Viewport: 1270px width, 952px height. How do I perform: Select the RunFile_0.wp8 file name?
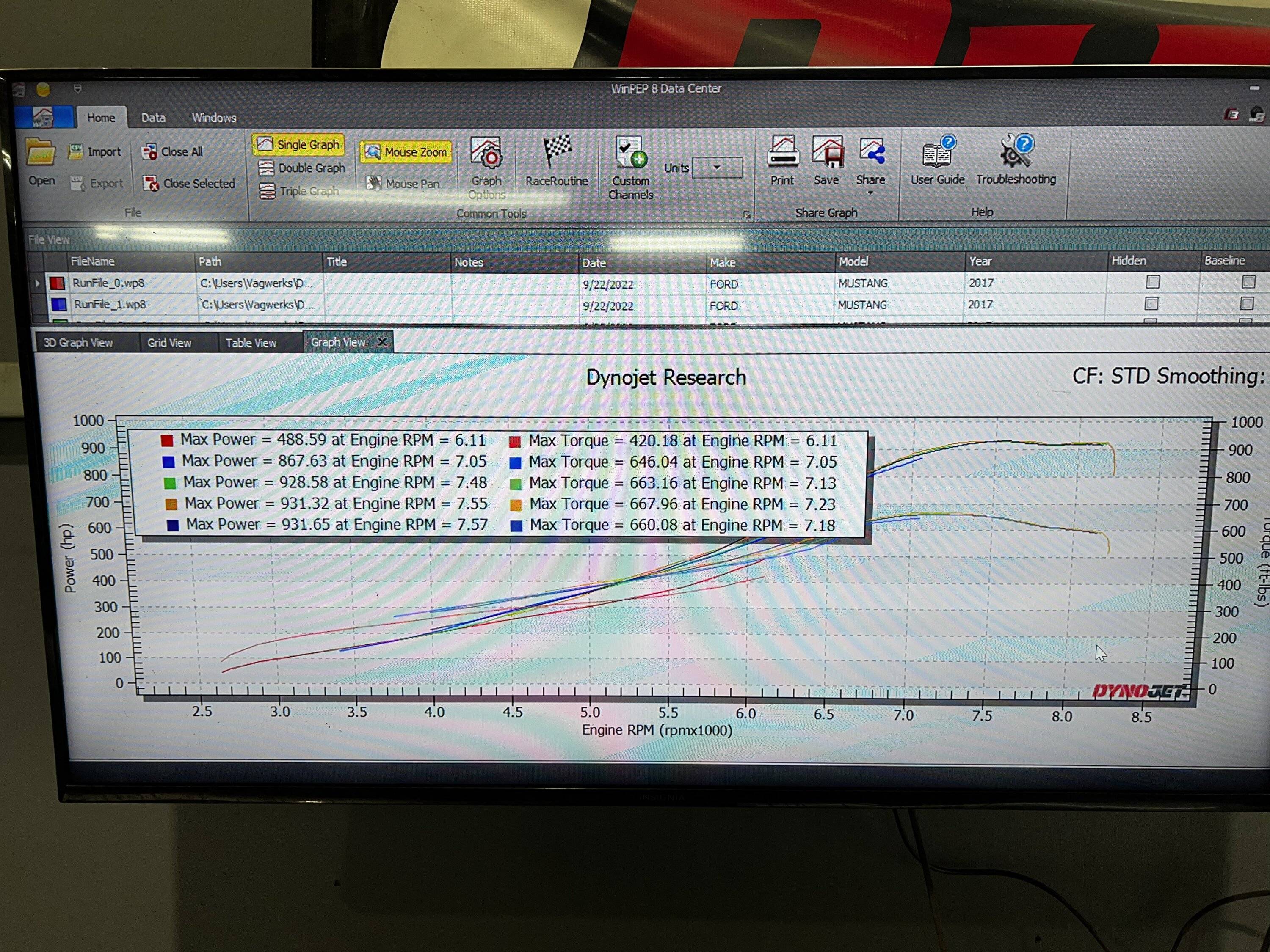click(x=108, y=283)
